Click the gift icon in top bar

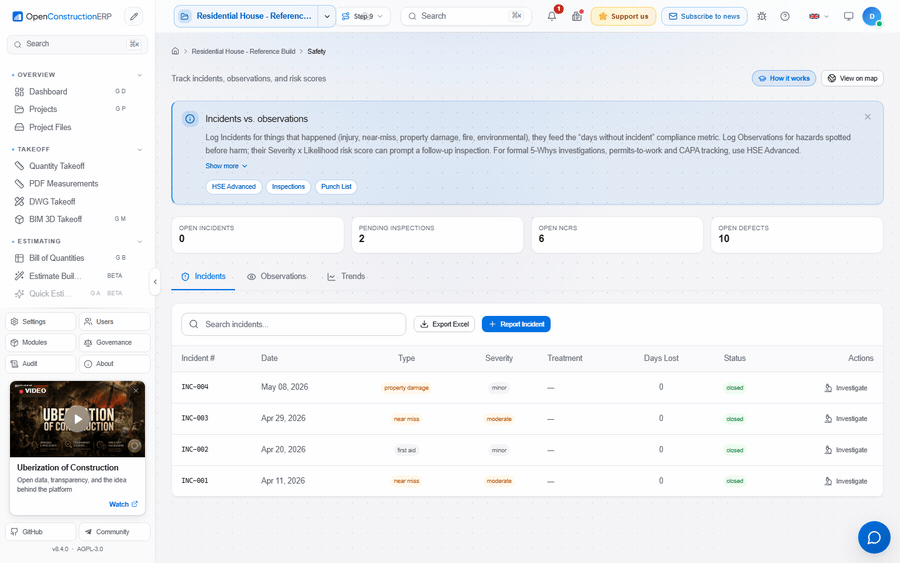(577, 16)
